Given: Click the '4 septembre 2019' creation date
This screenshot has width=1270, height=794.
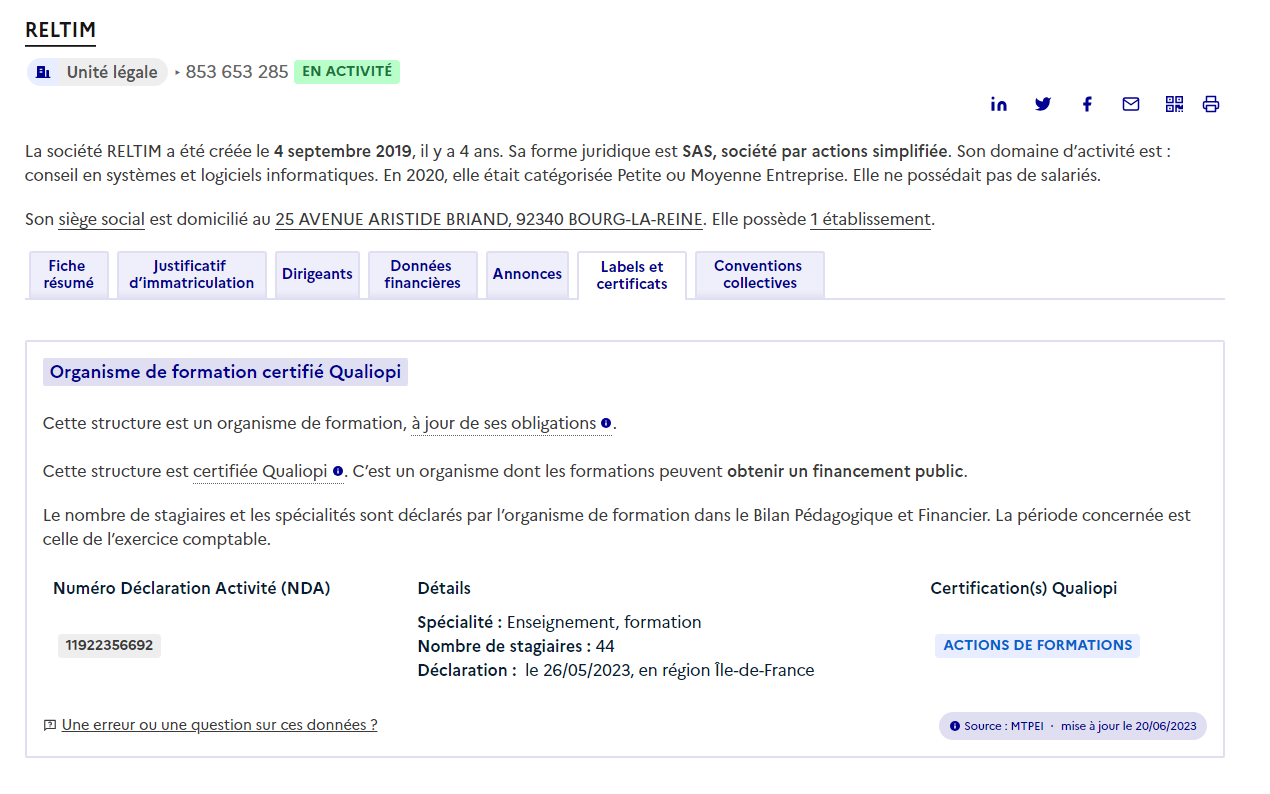Looking at the screenshot, I should coord(343,152).
